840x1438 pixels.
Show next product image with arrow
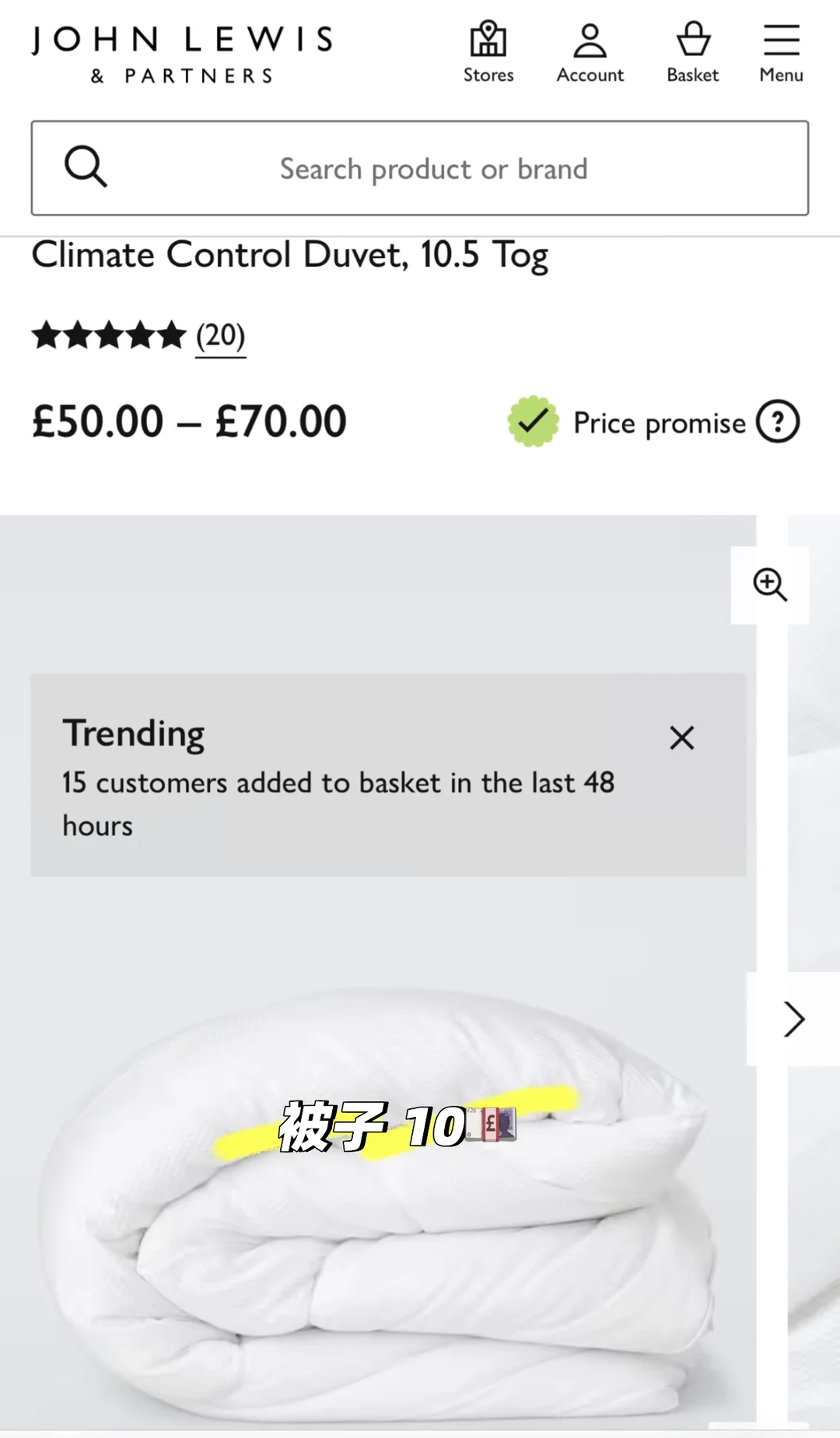tap(793, 1019)
